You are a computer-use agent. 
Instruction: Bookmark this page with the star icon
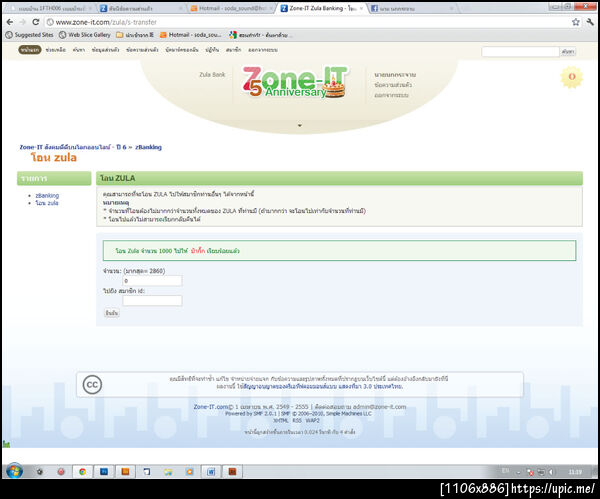(576, 22)
